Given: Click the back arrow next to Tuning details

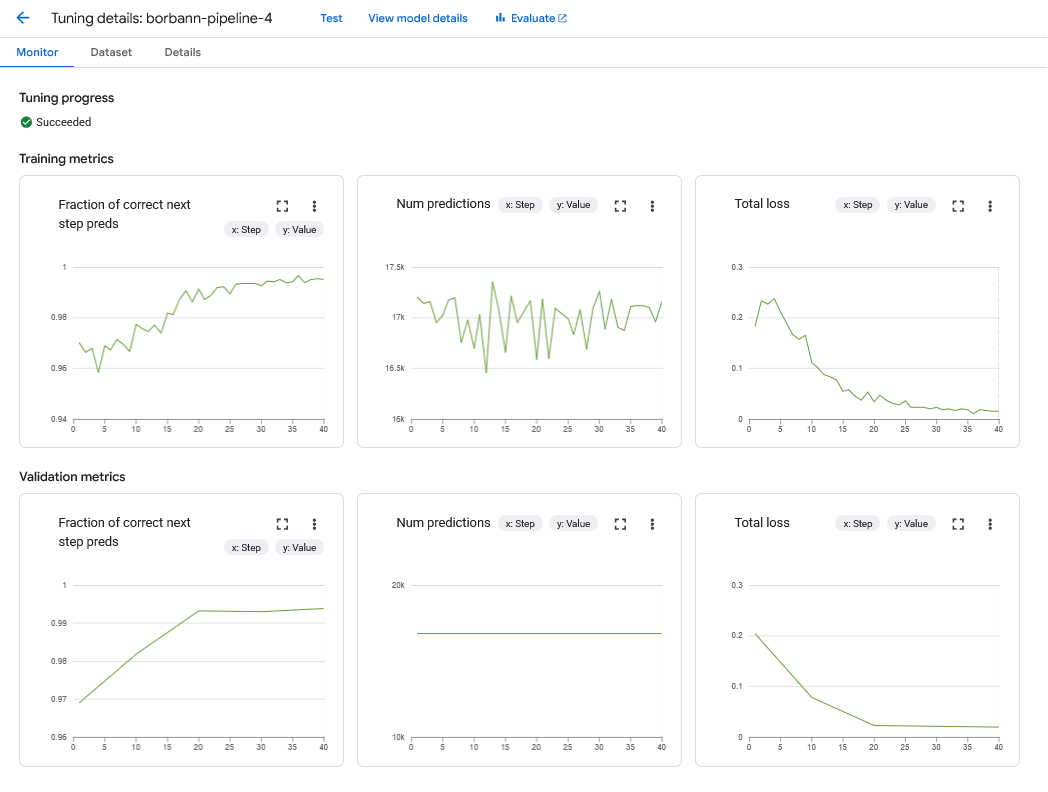Looking at the screenshot, I should coord(22,17).
